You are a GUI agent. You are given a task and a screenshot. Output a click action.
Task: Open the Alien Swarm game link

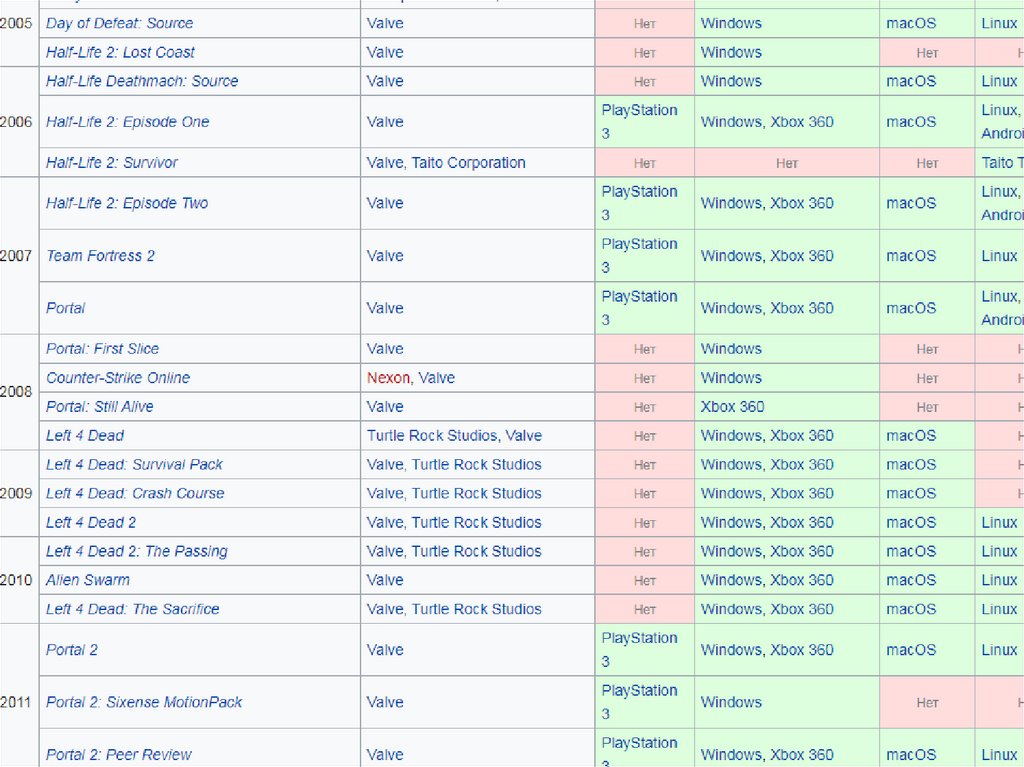pyautogui.click(x=88, y=580)
